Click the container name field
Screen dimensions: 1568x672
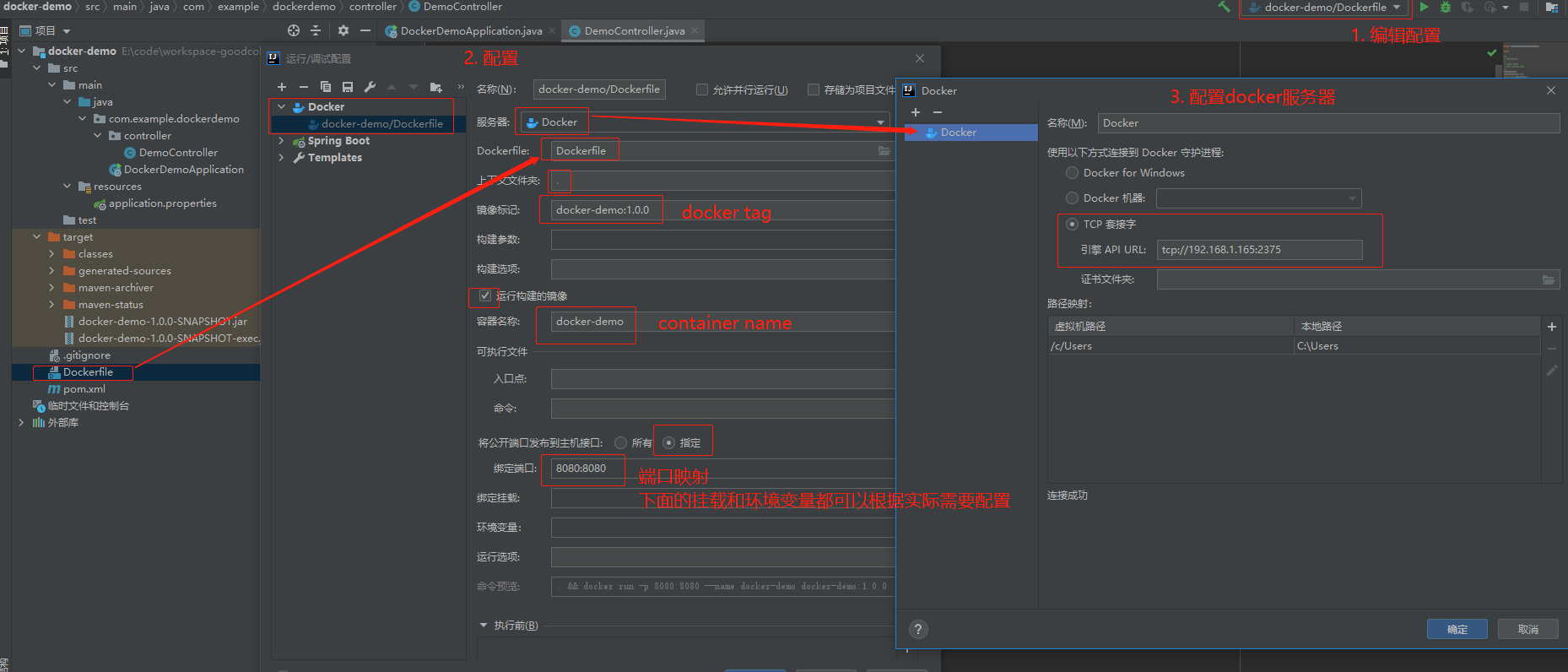click(x=722, y=322)
